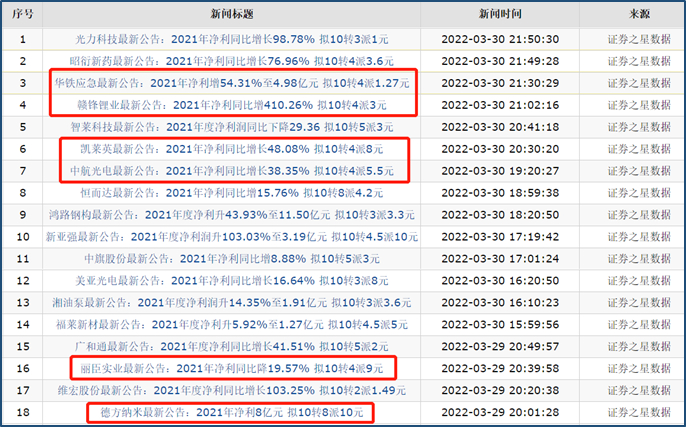Click the 序号 column header
Screen dimensions: 686x427
coord(22,14)
